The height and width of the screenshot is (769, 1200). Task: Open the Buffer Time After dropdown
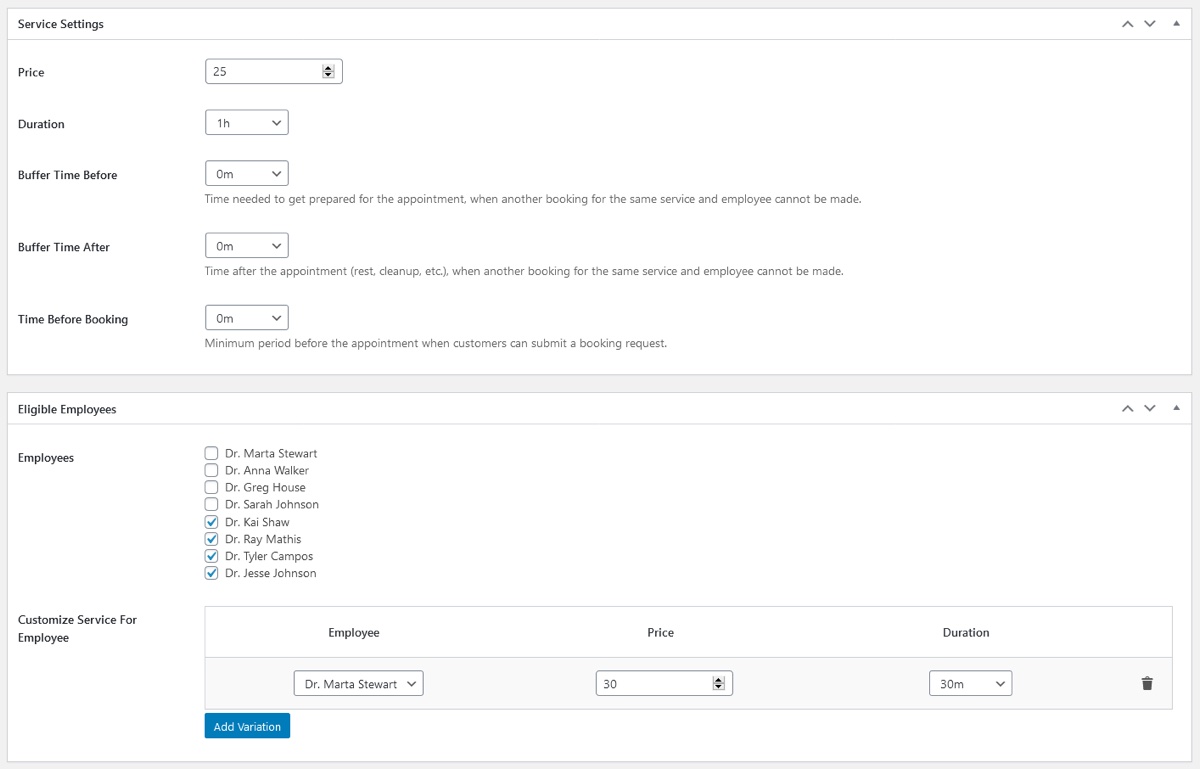point(247,246)
